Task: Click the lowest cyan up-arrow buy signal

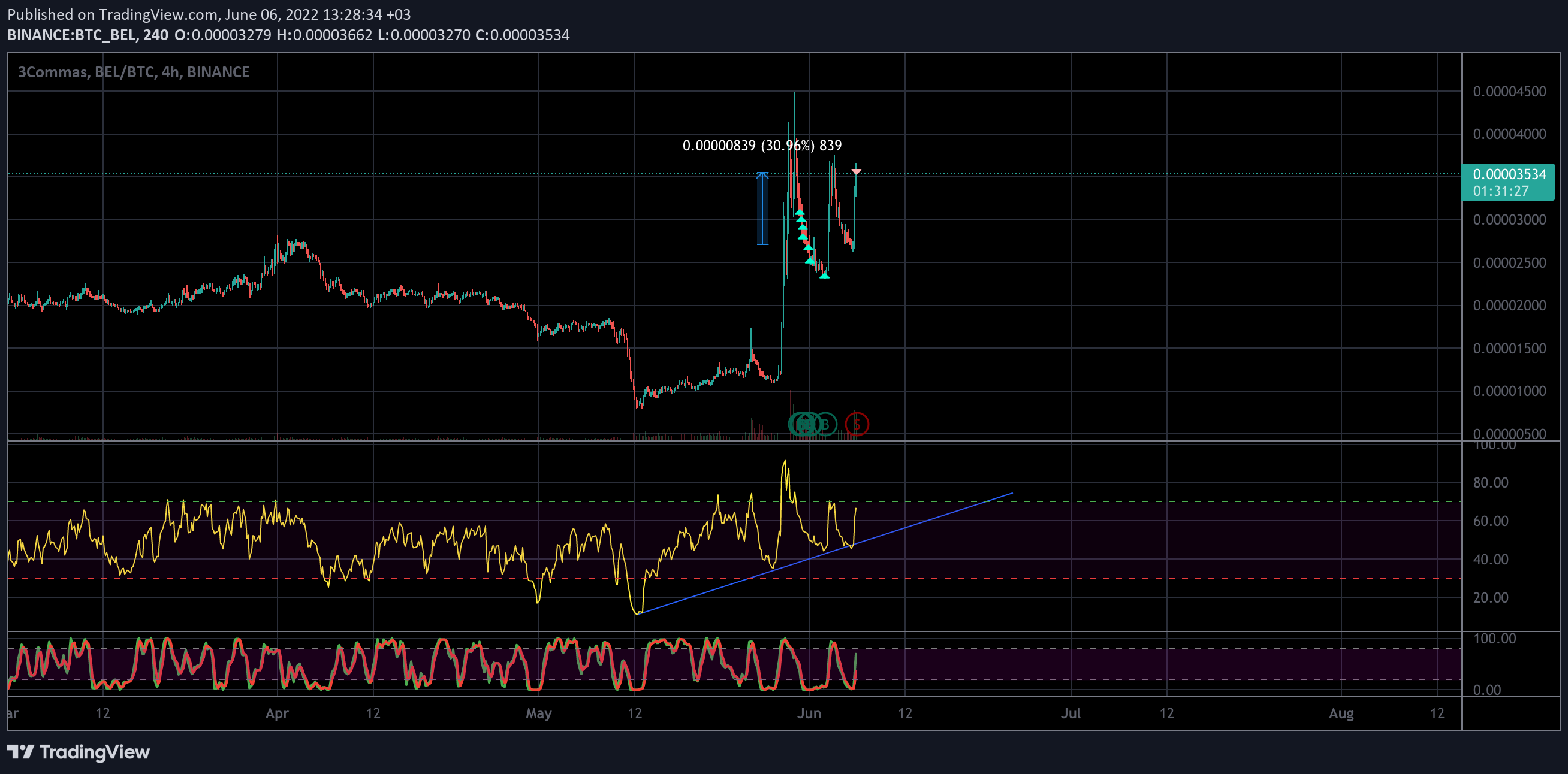Action: pyautogui.click(x=824, y=276)
